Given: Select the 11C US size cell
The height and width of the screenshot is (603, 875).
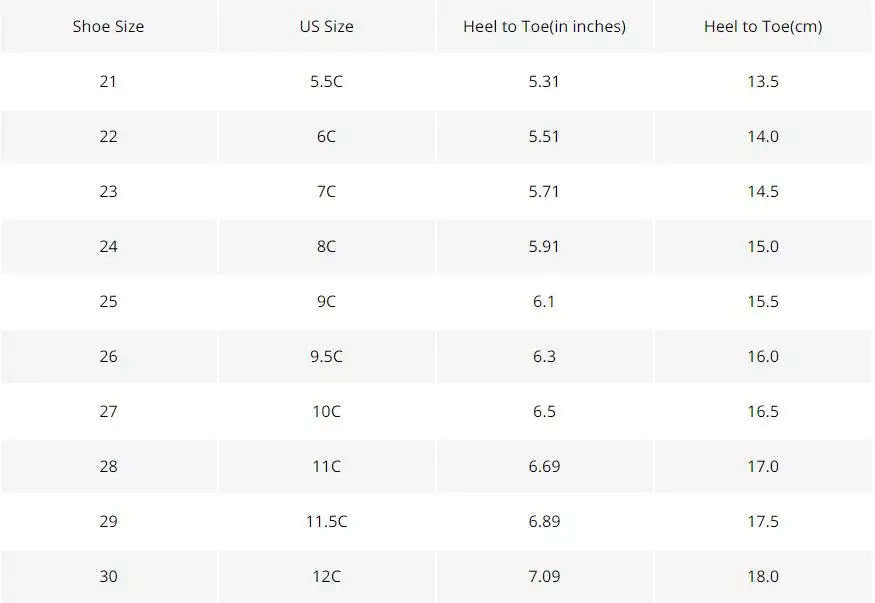Looking at the screenshot, I should coord(326,466).
